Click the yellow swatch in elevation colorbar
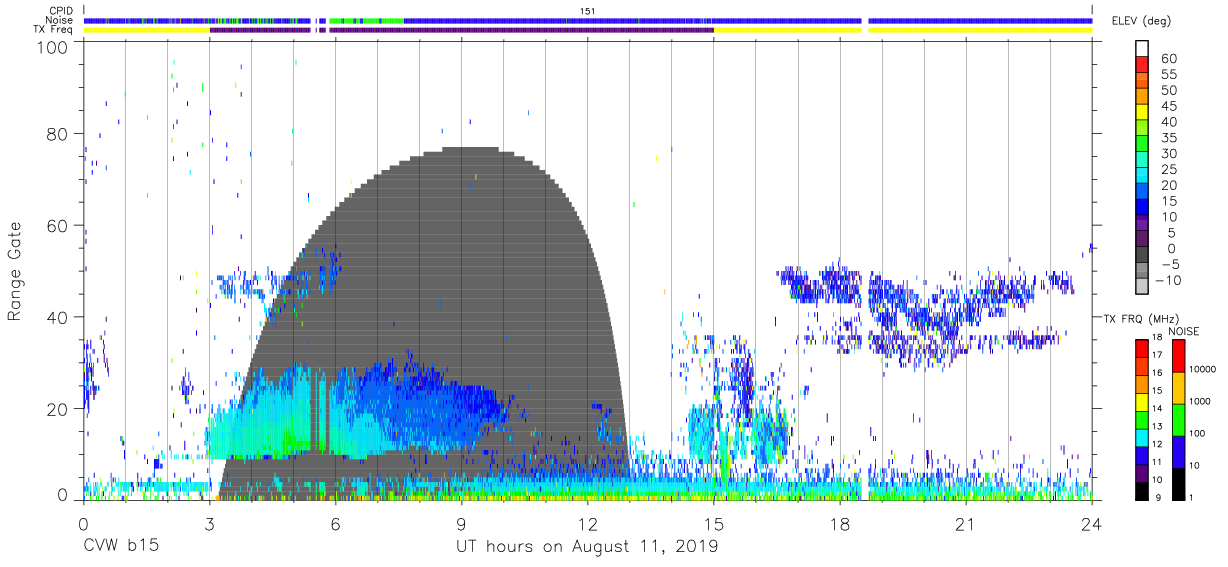This screenshot has width=1228, height=567. tap(1141, 113)
